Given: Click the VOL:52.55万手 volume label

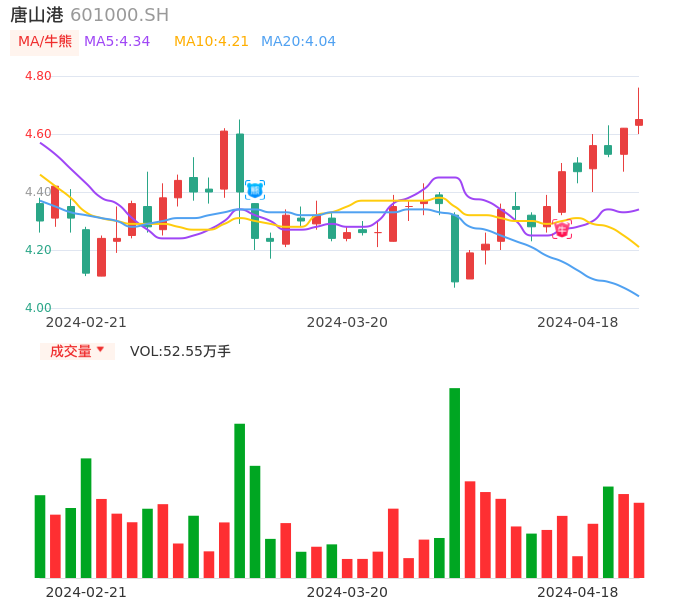Looking at the screenshot, I should tap(180, 351).
